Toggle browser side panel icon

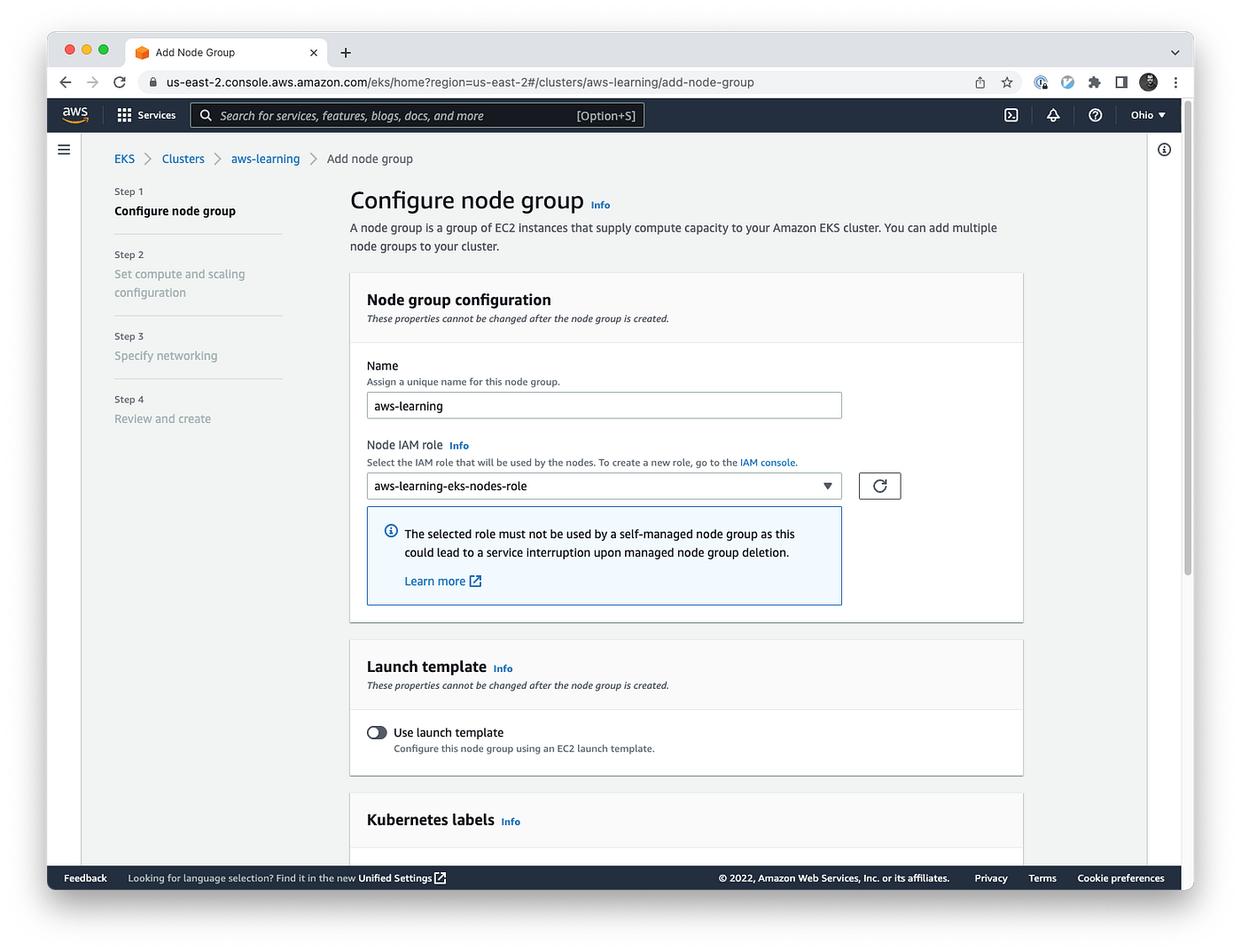click(1121, 82)
